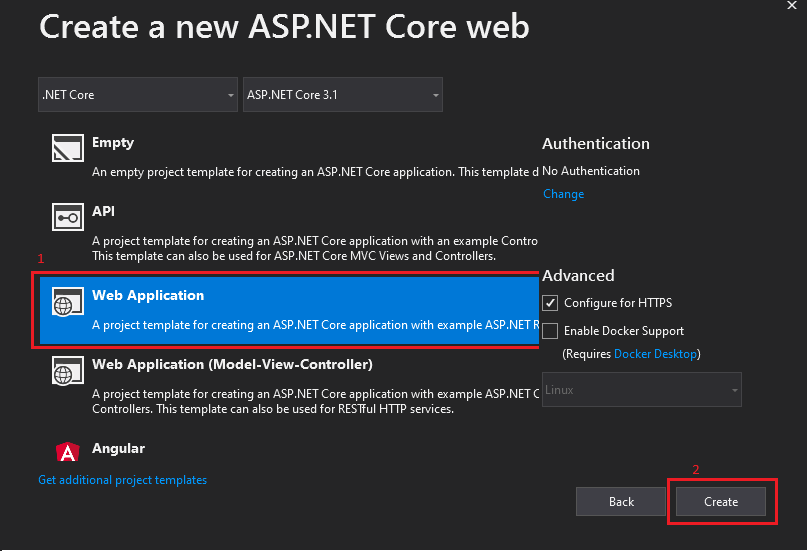Viewport: 808px width, 551px height.
Task: Expand the ASP.NET Core 3.1 version dropdown
Action: (x=343, y=94)
